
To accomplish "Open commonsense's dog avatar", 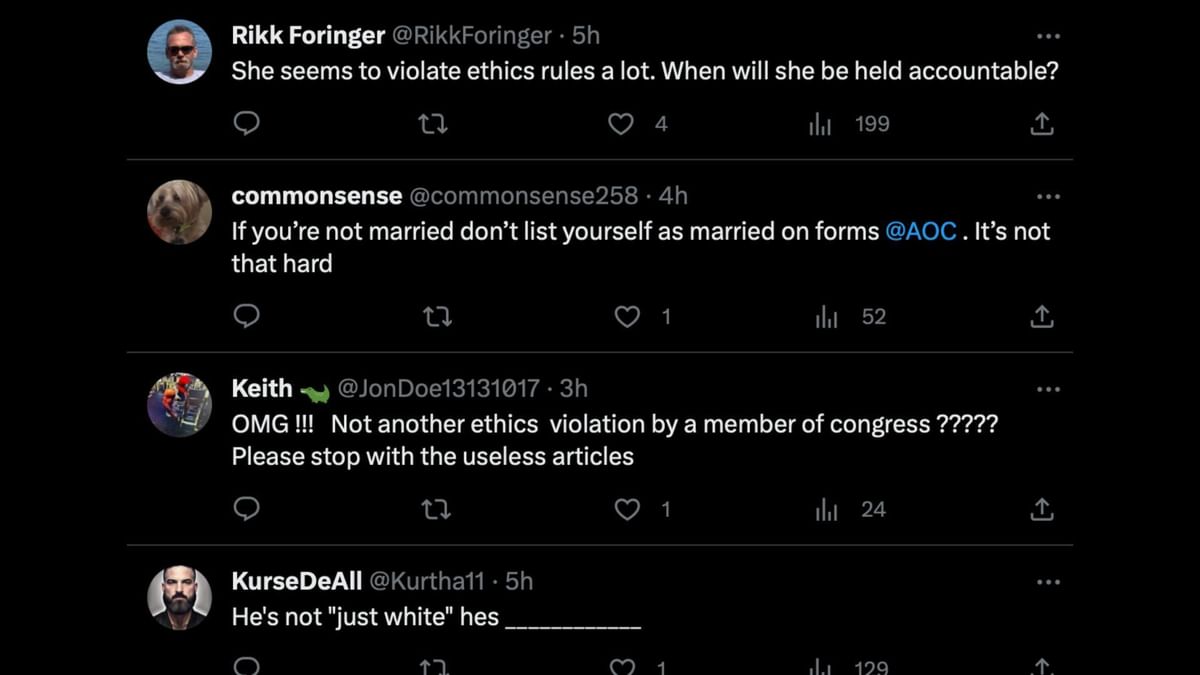I will [180, 212].
